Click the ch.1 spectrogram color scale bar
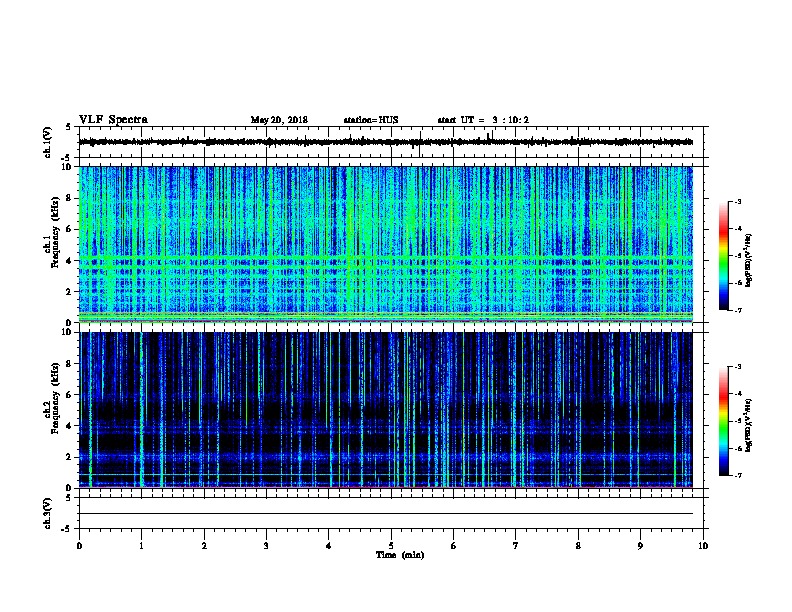The height and width of the screenshot is (612, 792). point(723,256)
